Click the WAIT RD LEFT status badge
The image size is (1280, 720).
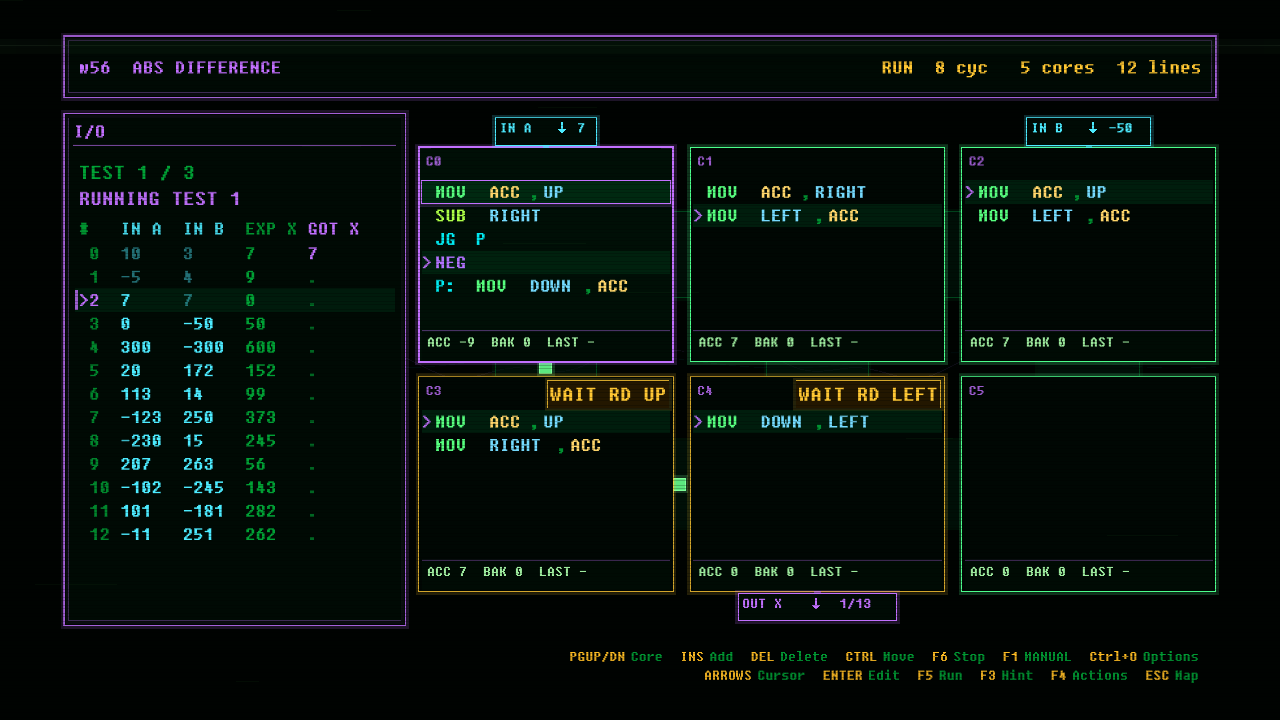pyautogui.click(x=868, y=395)
